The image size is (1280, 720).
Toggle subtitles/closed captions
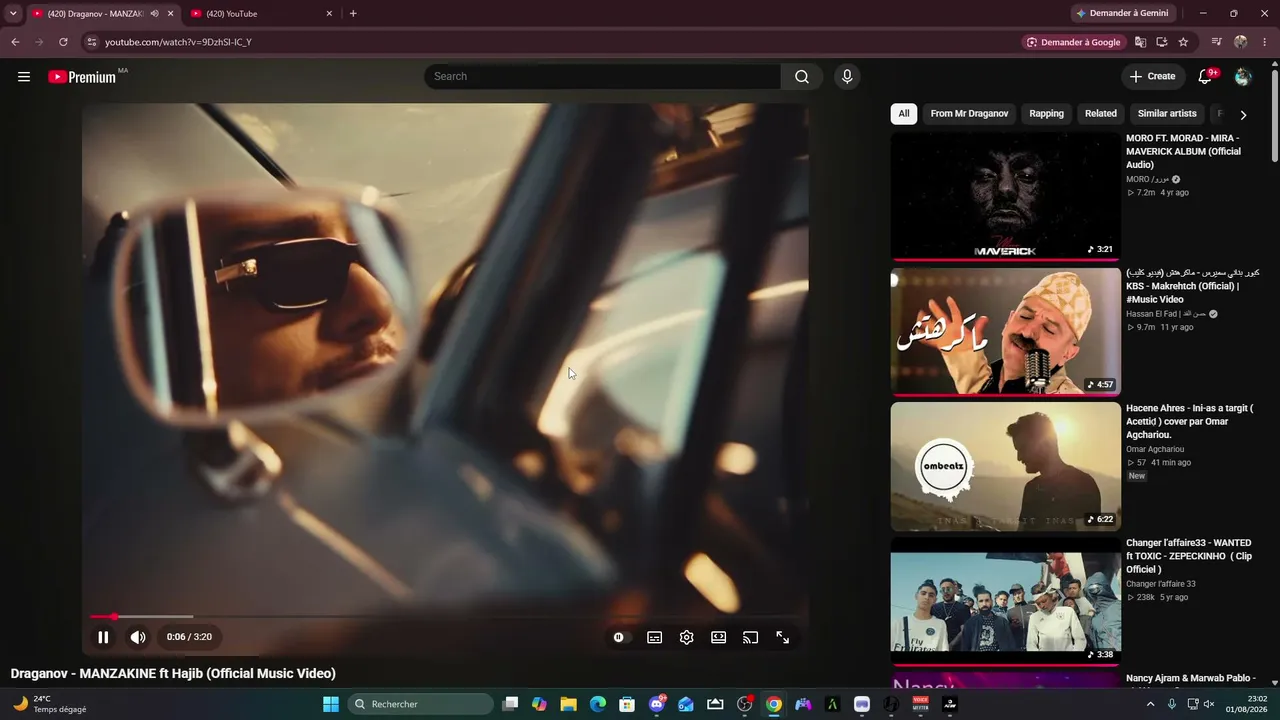click(654, 637)
